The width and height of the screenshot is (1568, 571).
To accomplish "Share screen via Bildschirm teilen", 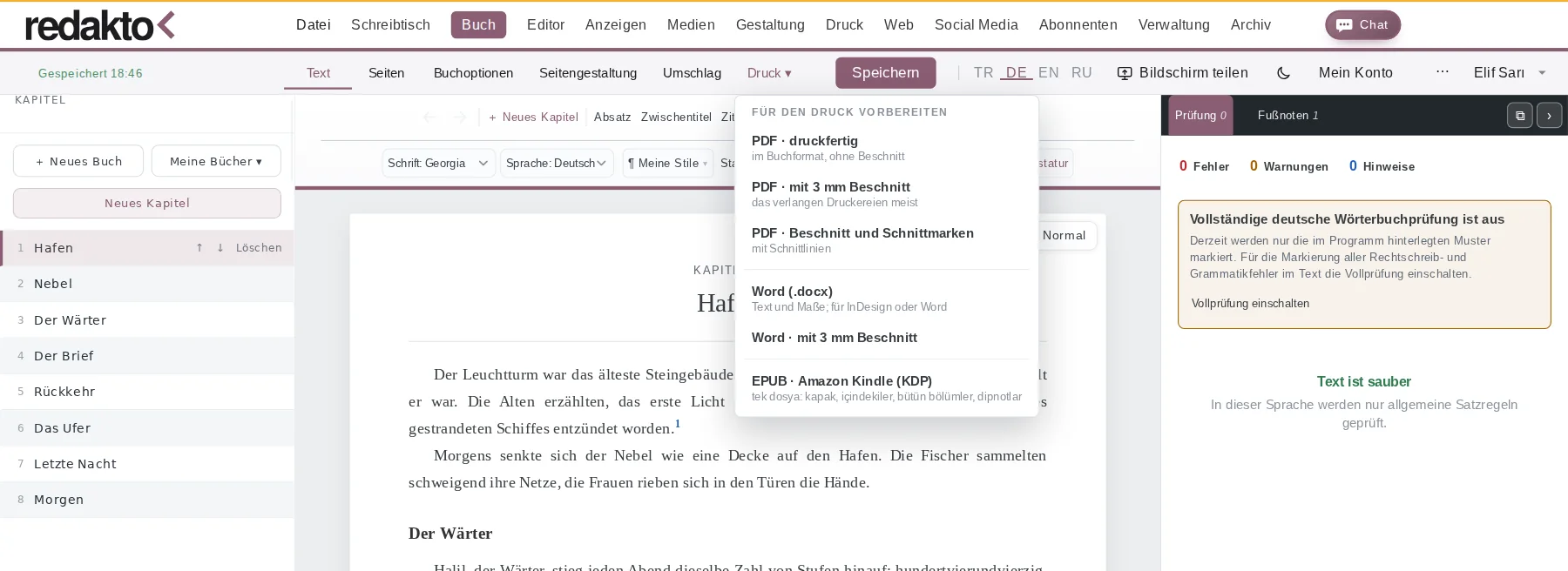I will click(1182, 73).
